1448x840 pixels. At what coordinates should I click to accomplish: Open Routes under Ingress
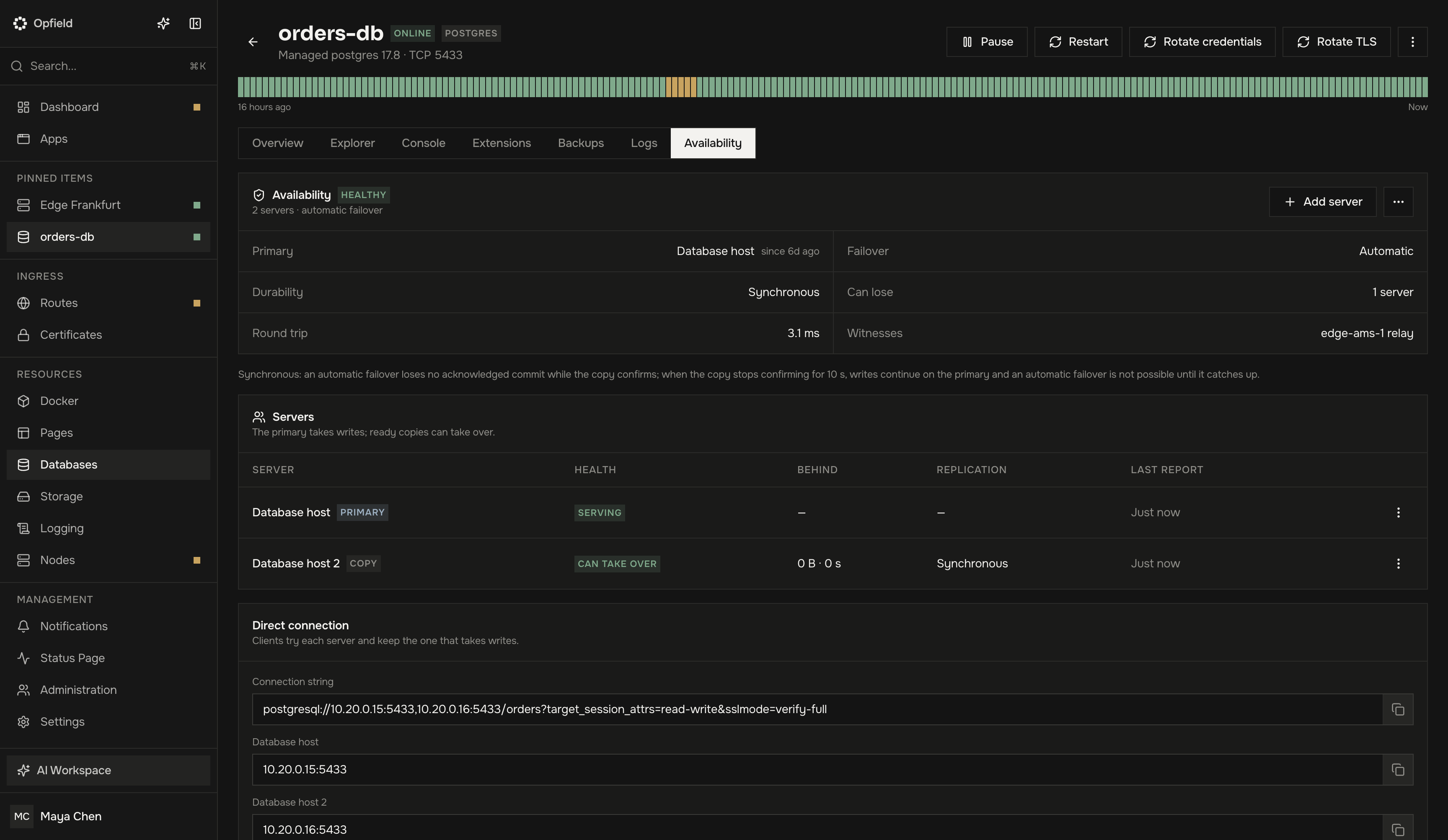pos(109,303)
